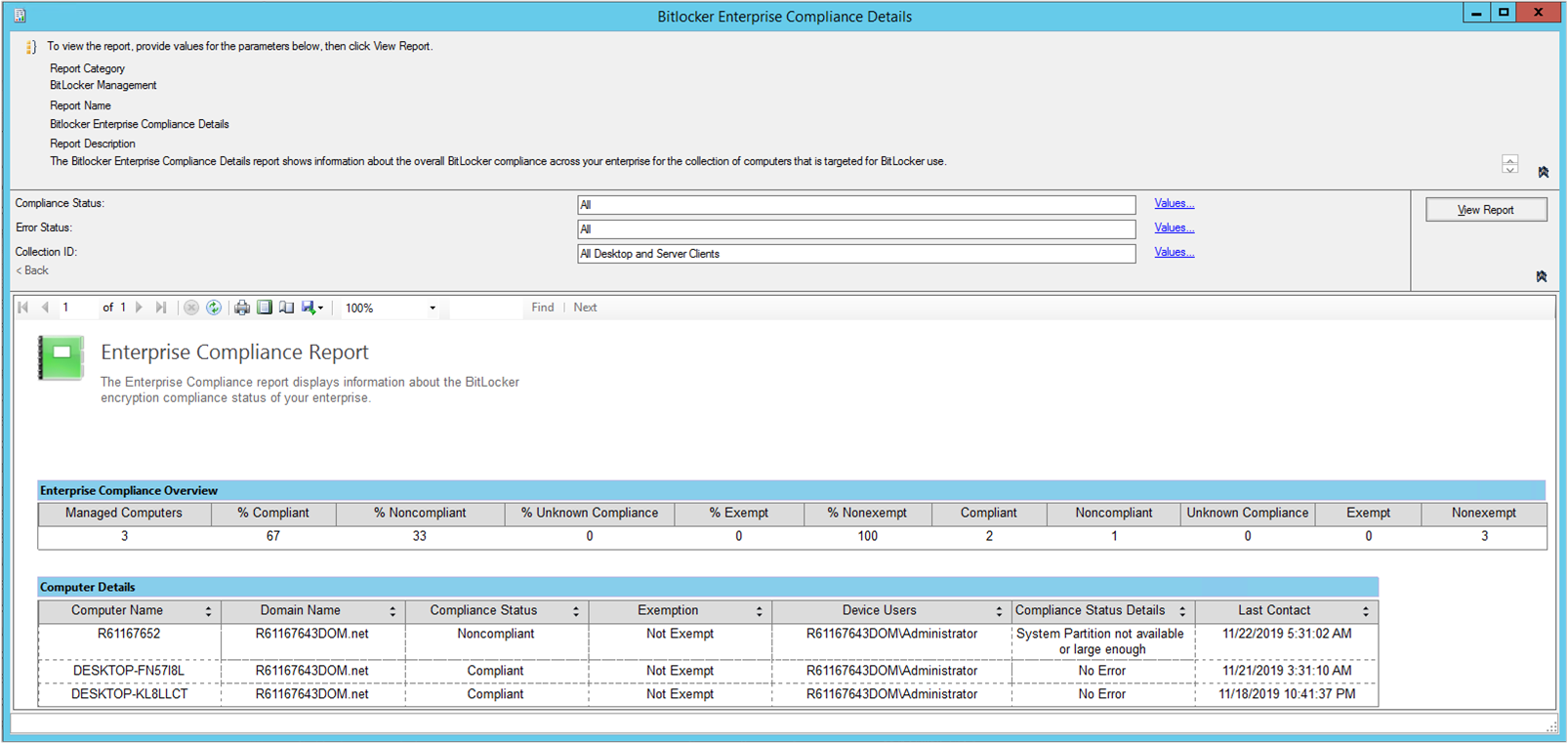Screen dimensions: 1568x743
Task: Sort by Computer Name column arrows
Action: (208, 611)
